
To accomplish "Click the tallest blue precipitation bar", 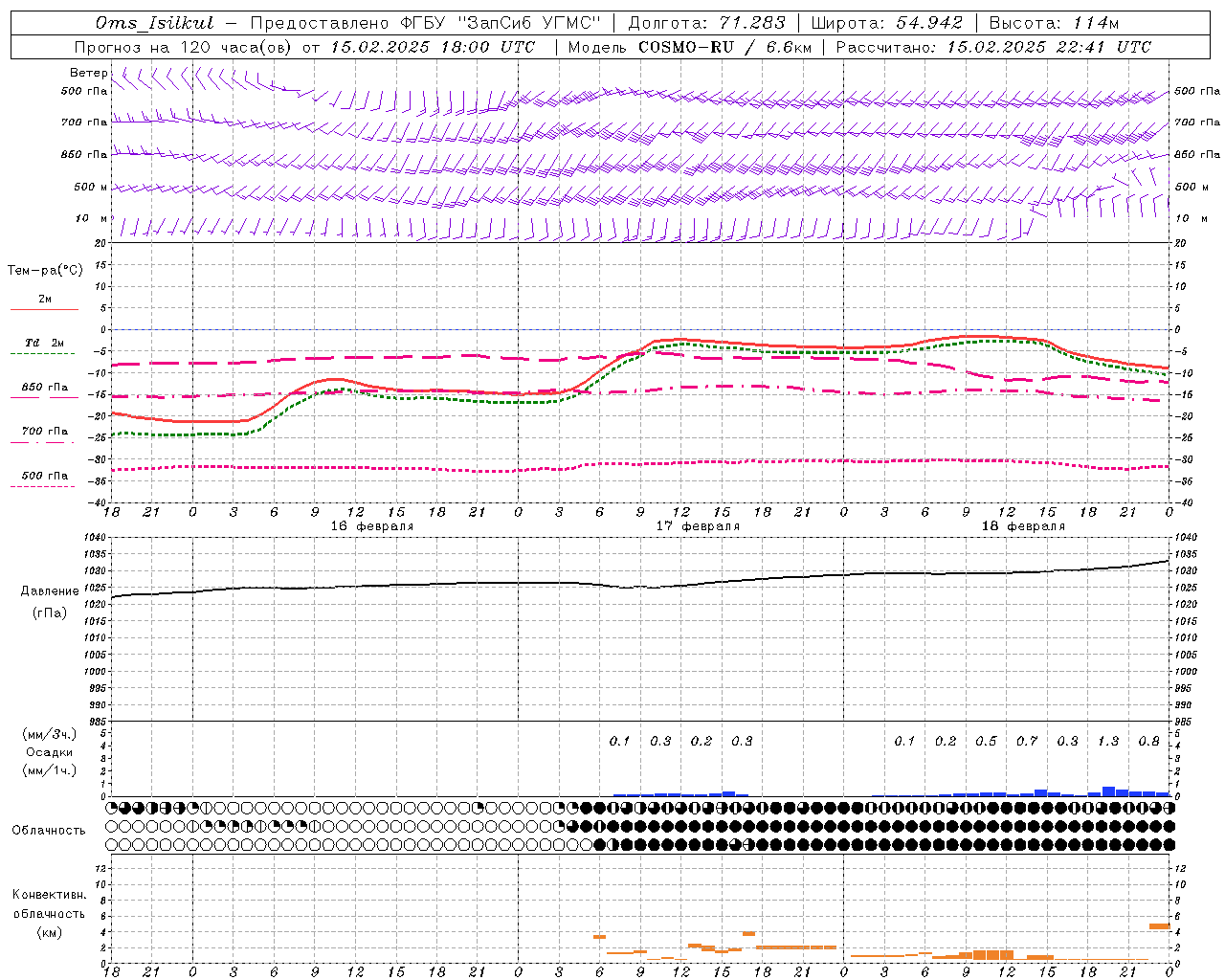I will [1108, 791].
